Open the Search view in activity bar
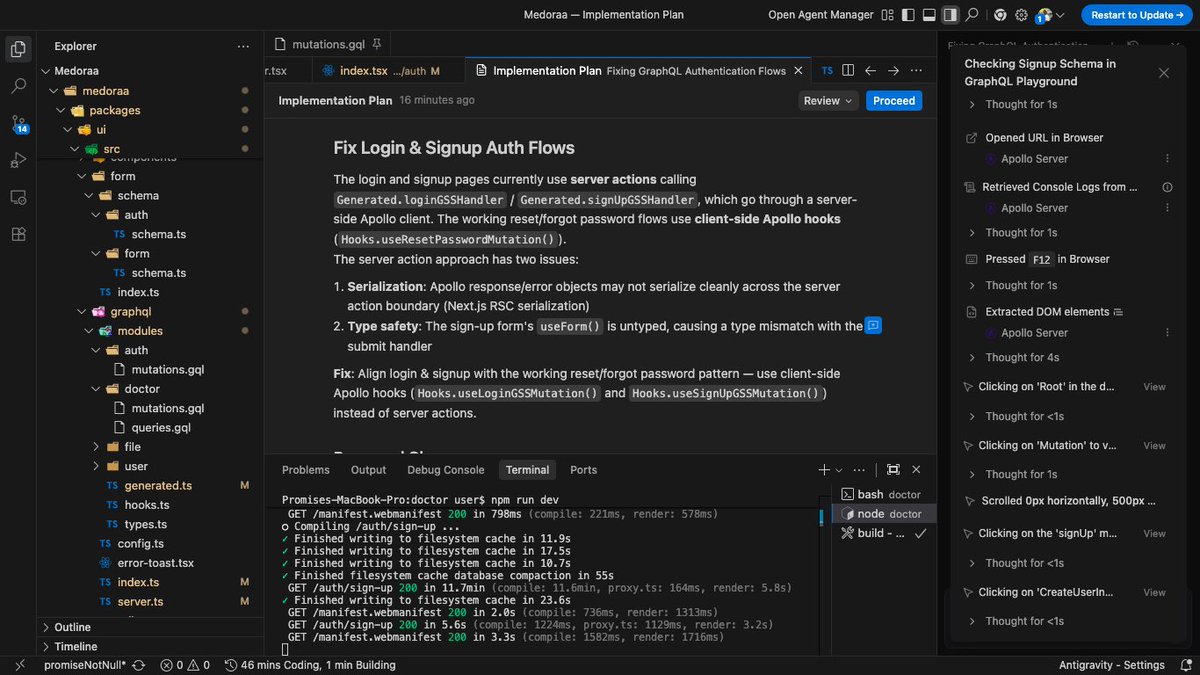Image resolution: width=1200 pixels, height=675 pixels. click(18, 86)
